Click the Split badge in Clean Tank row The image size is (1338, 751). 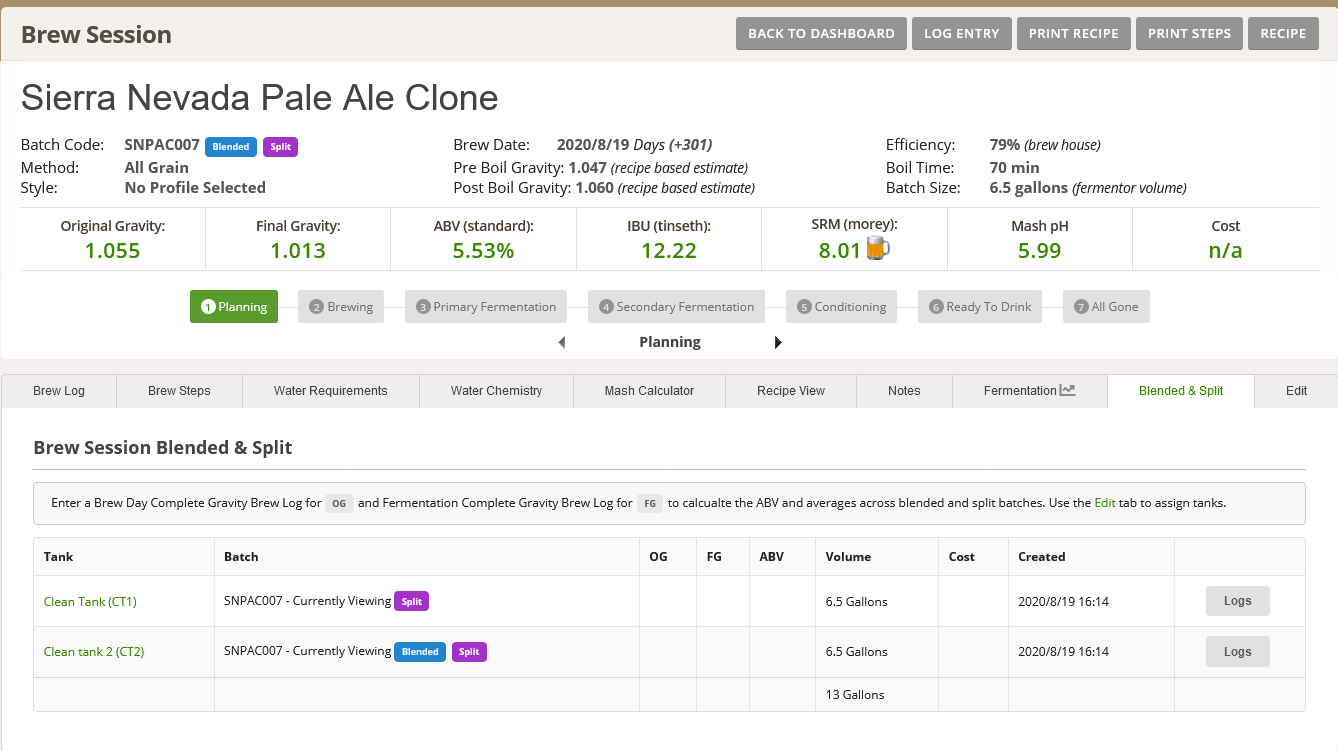411,602
